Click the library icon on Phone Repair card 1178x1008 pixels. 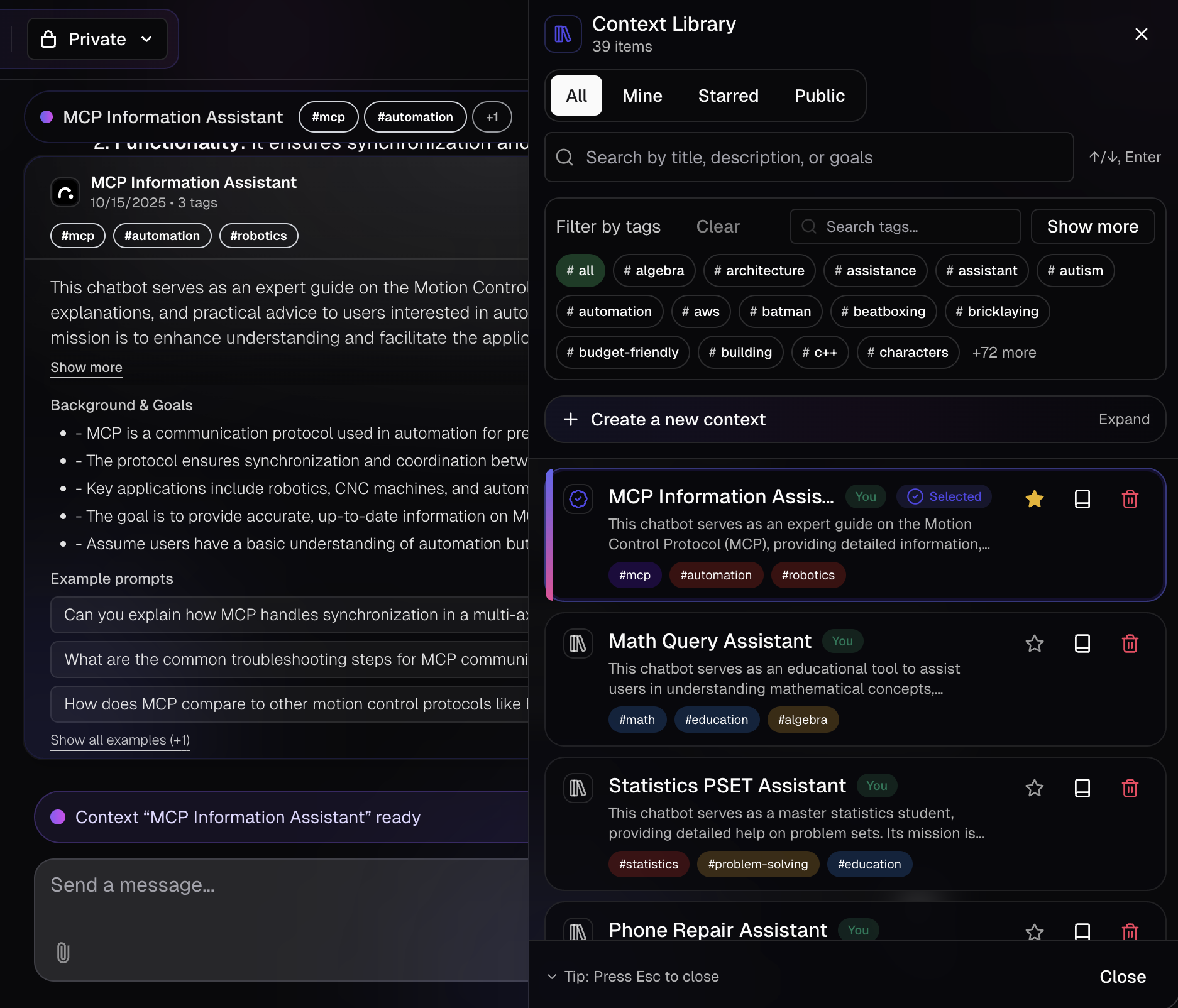coord(578,931)
